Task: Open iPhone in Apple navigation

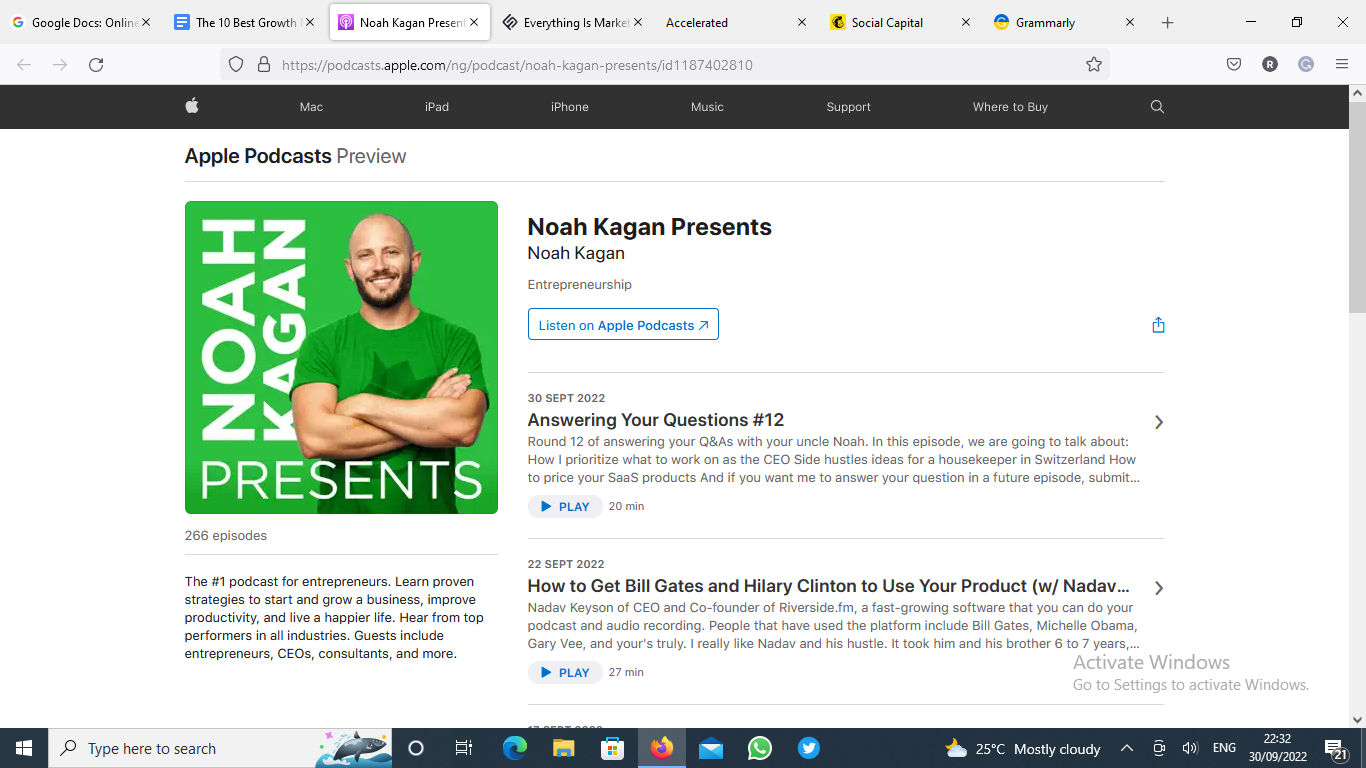Action: (570, 107)
